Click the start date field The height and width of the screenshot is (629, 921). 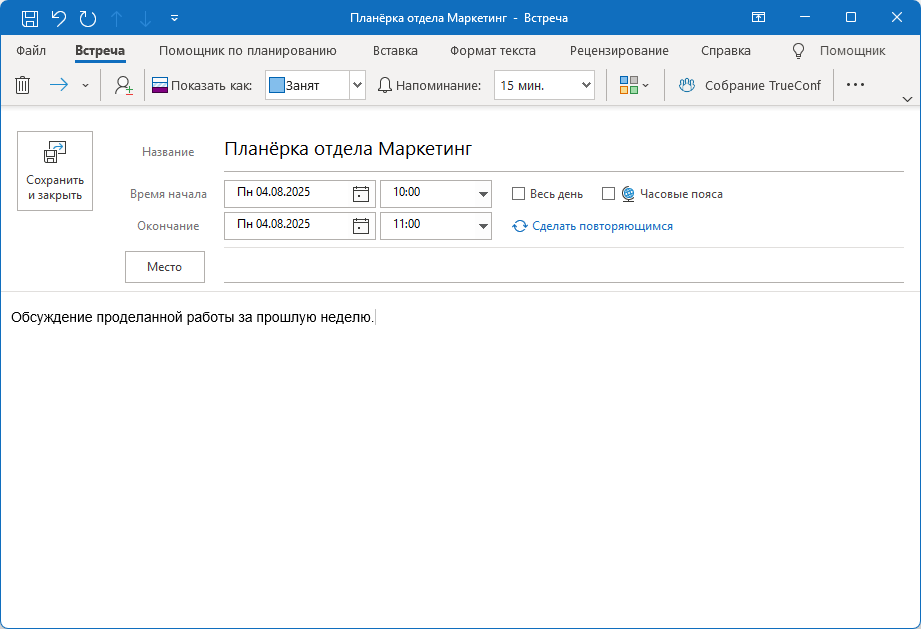tap(287, 193)
